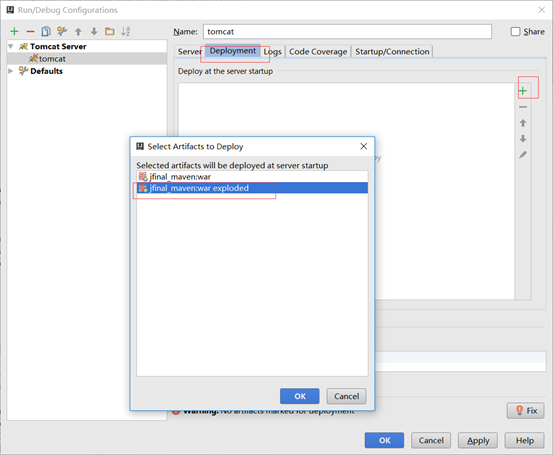Select jfinal_maven:war artifact
The image size is (553, 455).
[252, 177]
